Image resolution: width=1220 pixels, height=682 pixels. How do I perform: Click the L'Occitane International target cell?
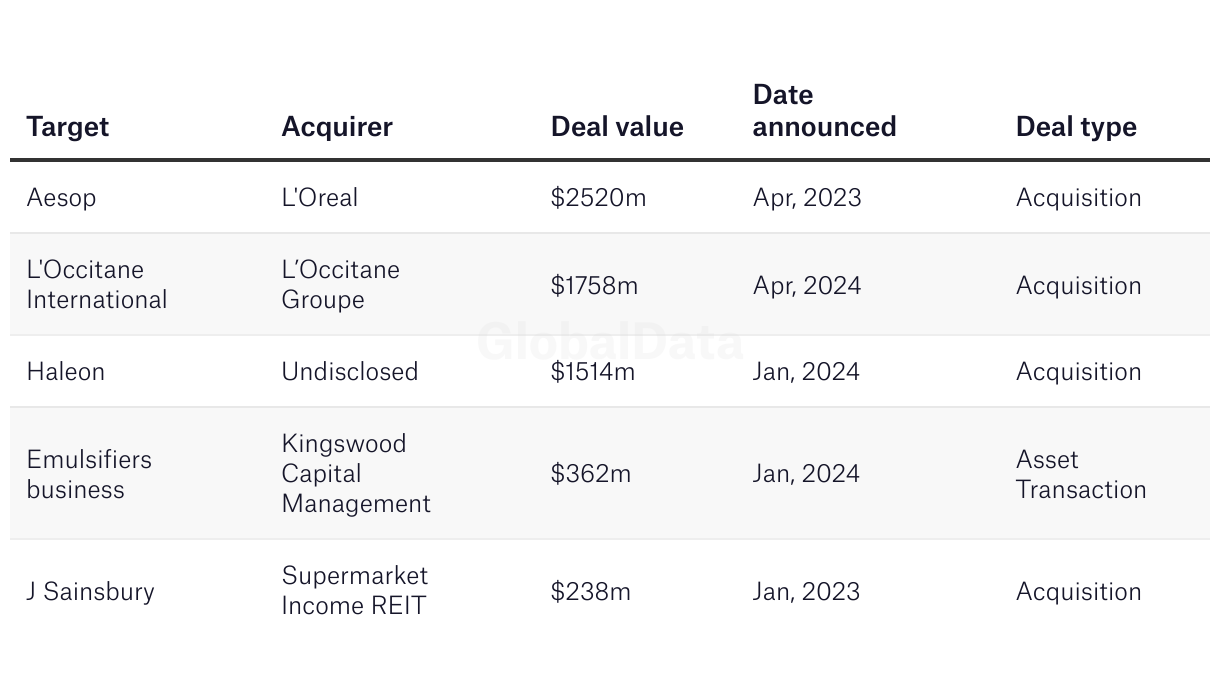(x=96, y=285)
